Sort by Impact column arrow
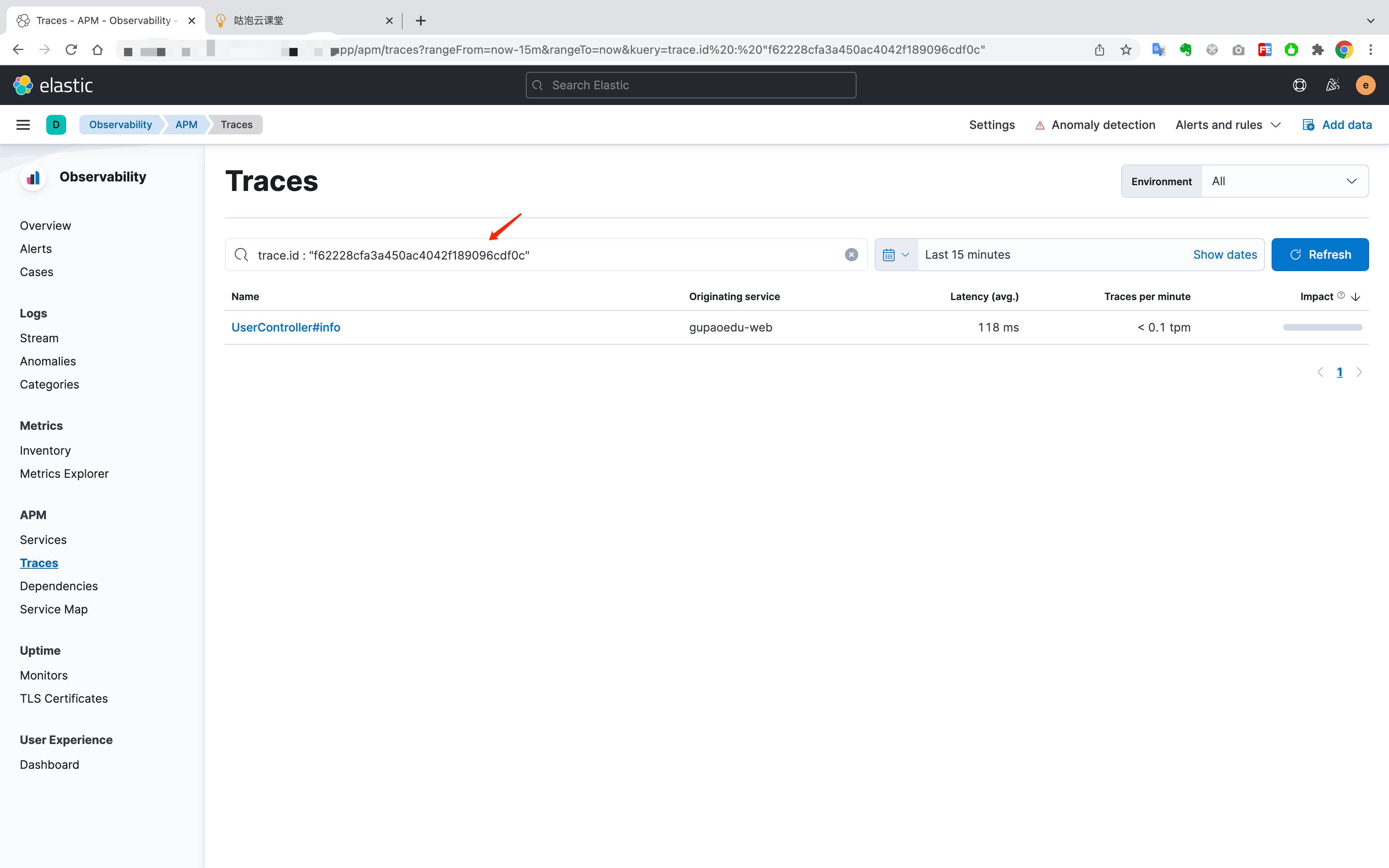The height and width of the screenshot is (868, 1389). [1356, 297]
